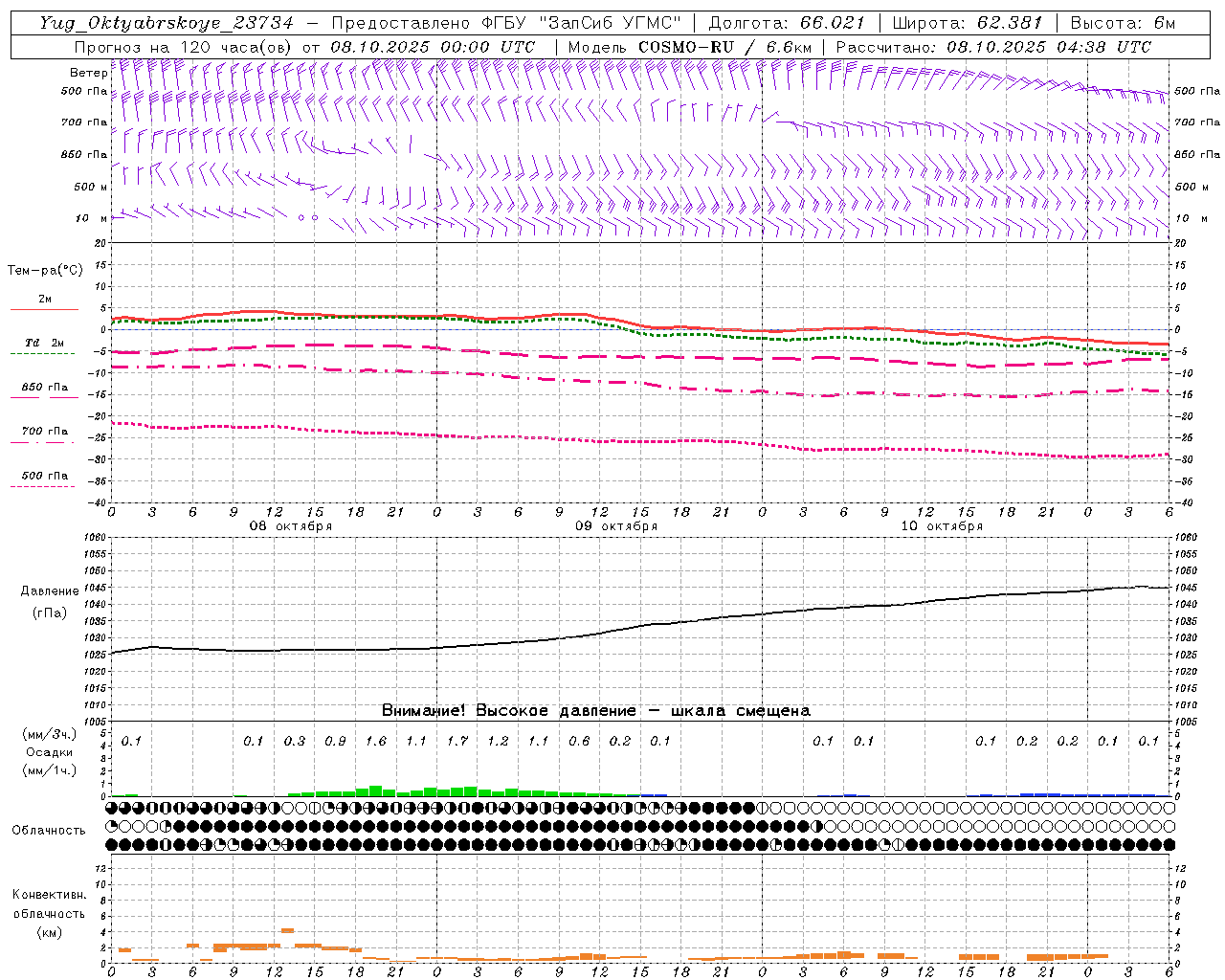Image resolution: width=1225 pixels, height=980 pixels.
Task: Click the 'Долгота: 66.021' longitude value
Action: (787, 23)
